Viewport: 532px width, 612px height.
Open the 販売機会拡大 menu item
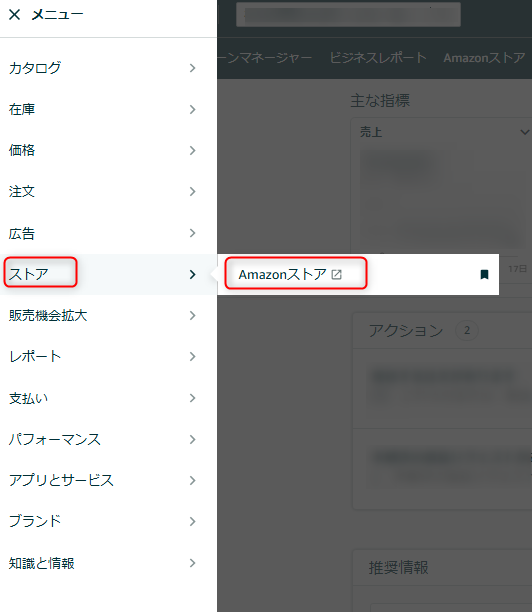[109, 316]
